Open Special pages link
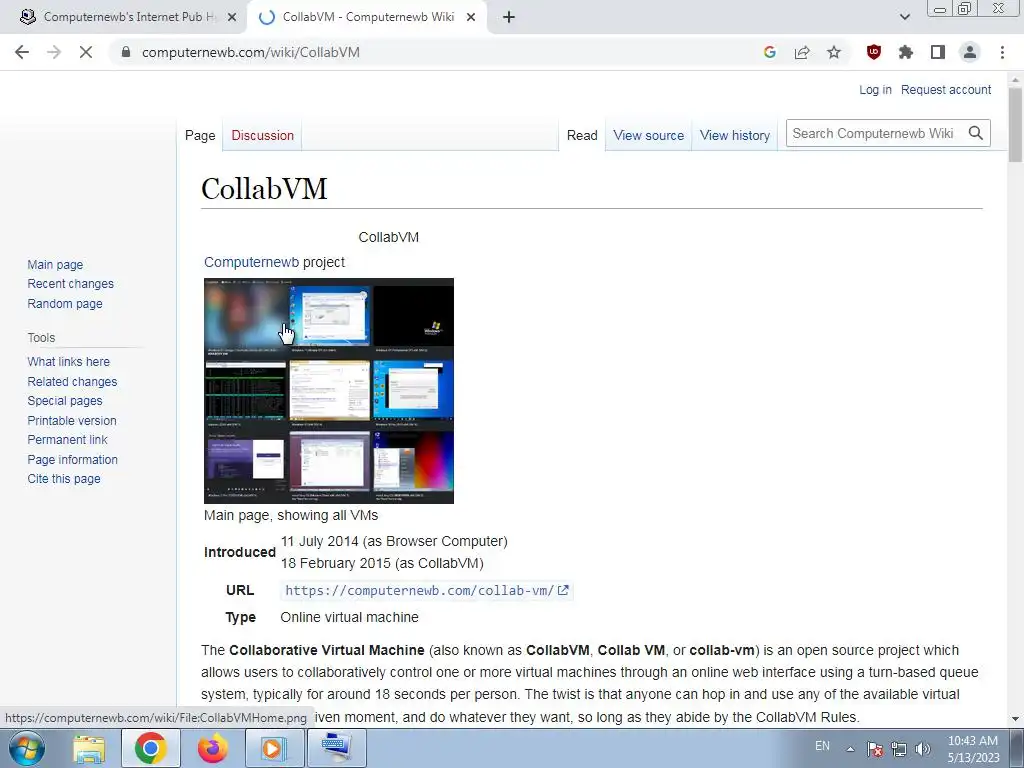Screen dimensions: 1024x768 (65, 401)
